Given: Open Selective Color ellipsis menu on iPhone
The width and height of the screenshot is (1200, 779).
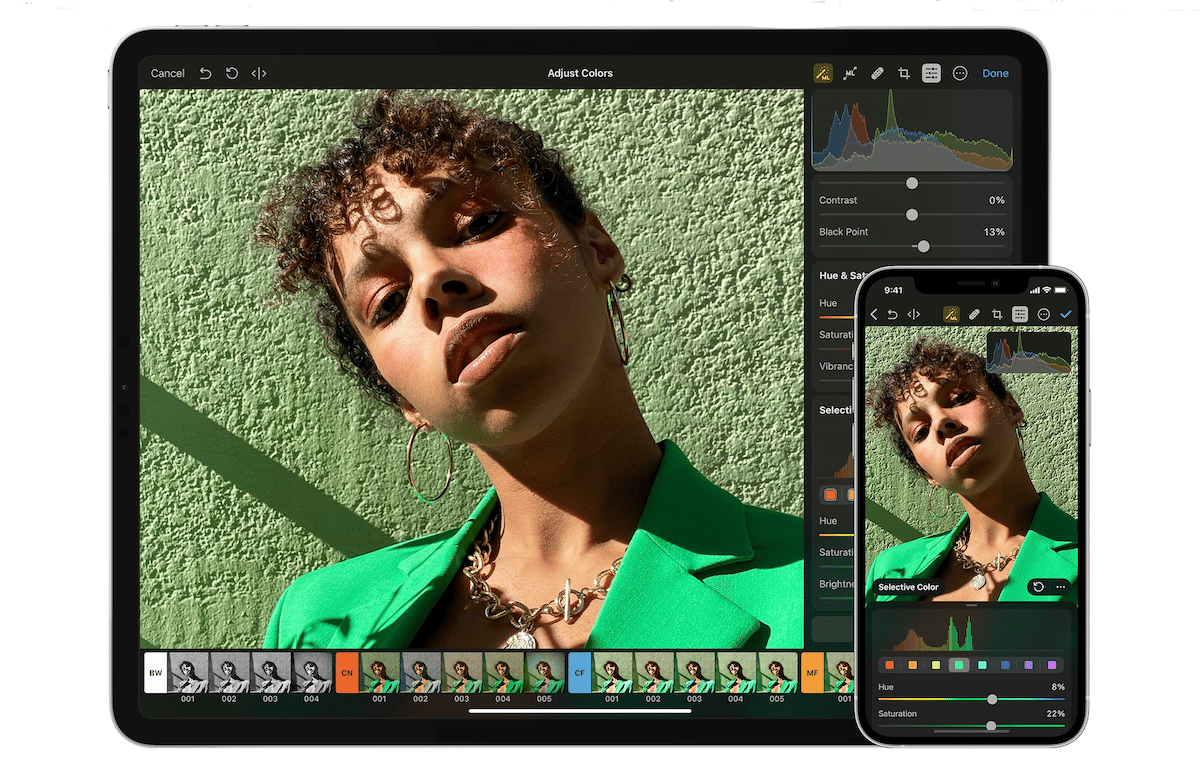Looking at the screenshot, I should pyautogui.click(x=1060, y=587).
